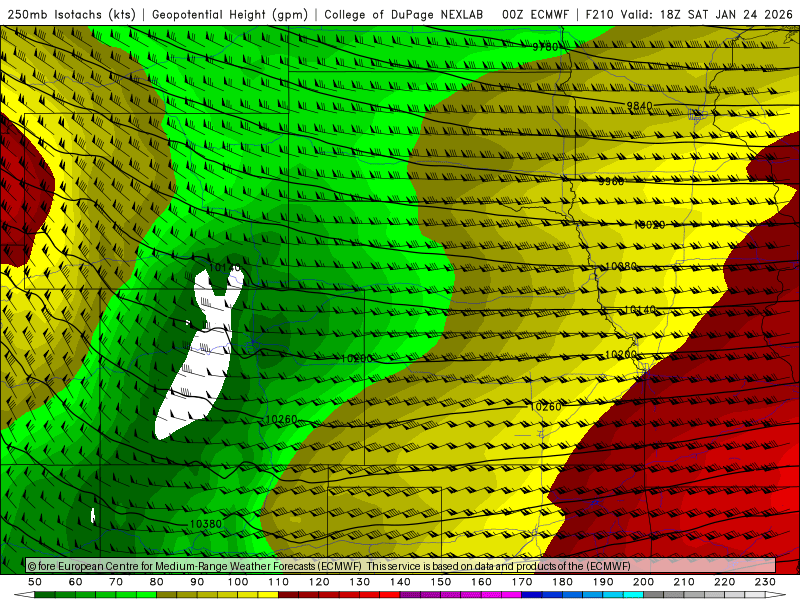Click the 180 value on color scale
The width and height of the screenshot is (800, 600).
coord(562,582)
